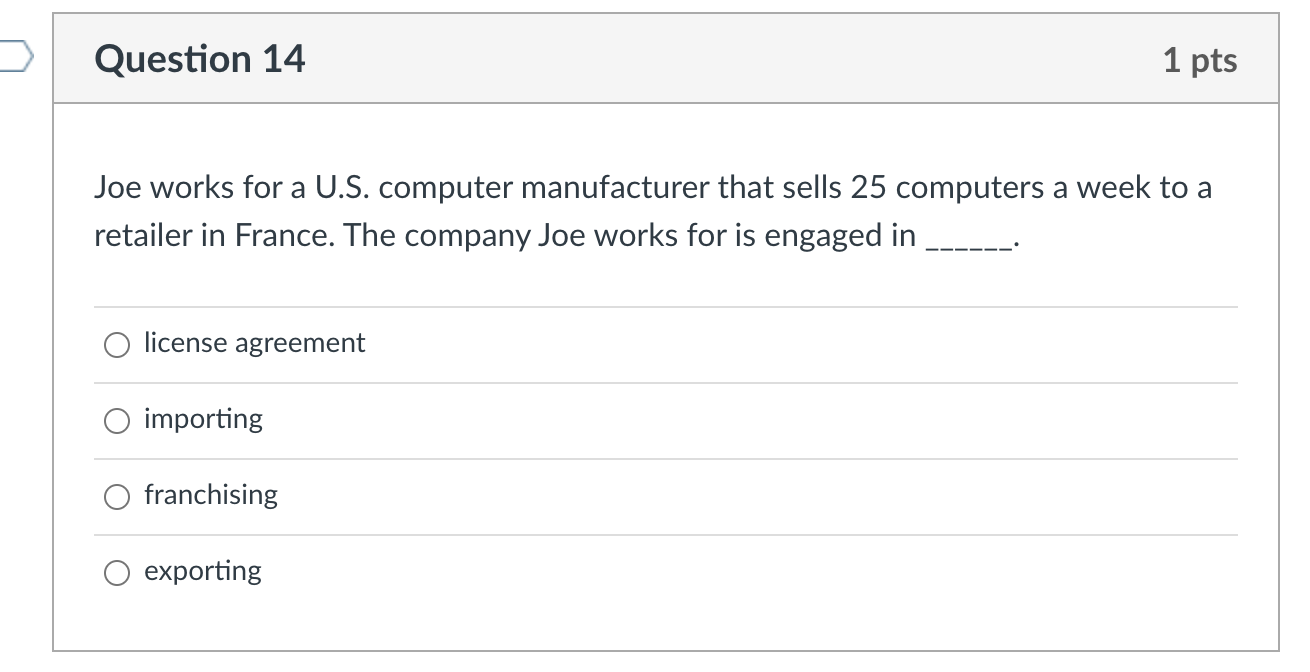This screenshot has height=672, width=1310.
Task: Pick the "franchising" radio button
Action: tap(117, 497)
